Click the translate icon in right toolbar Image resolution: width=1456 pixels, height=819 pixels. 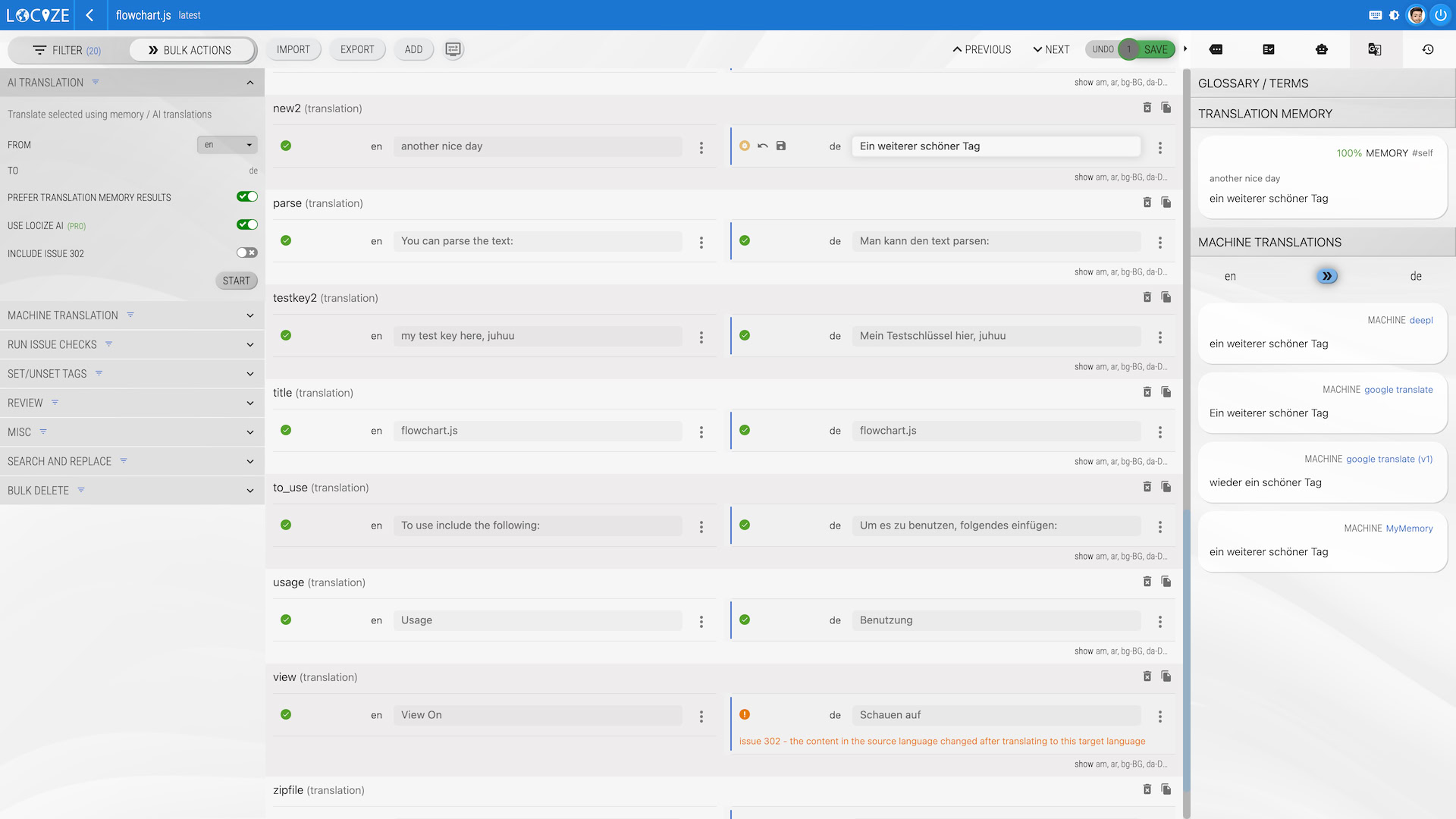(1374, 49)
